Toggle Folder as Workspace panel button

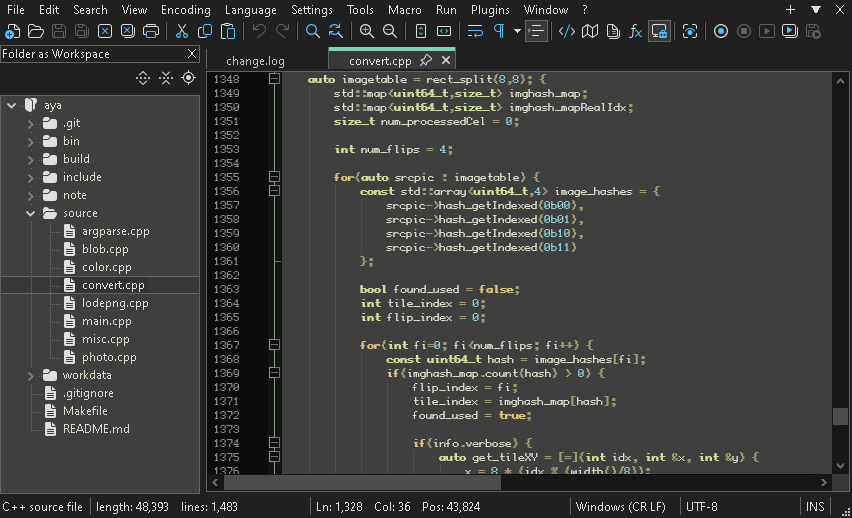659,31
